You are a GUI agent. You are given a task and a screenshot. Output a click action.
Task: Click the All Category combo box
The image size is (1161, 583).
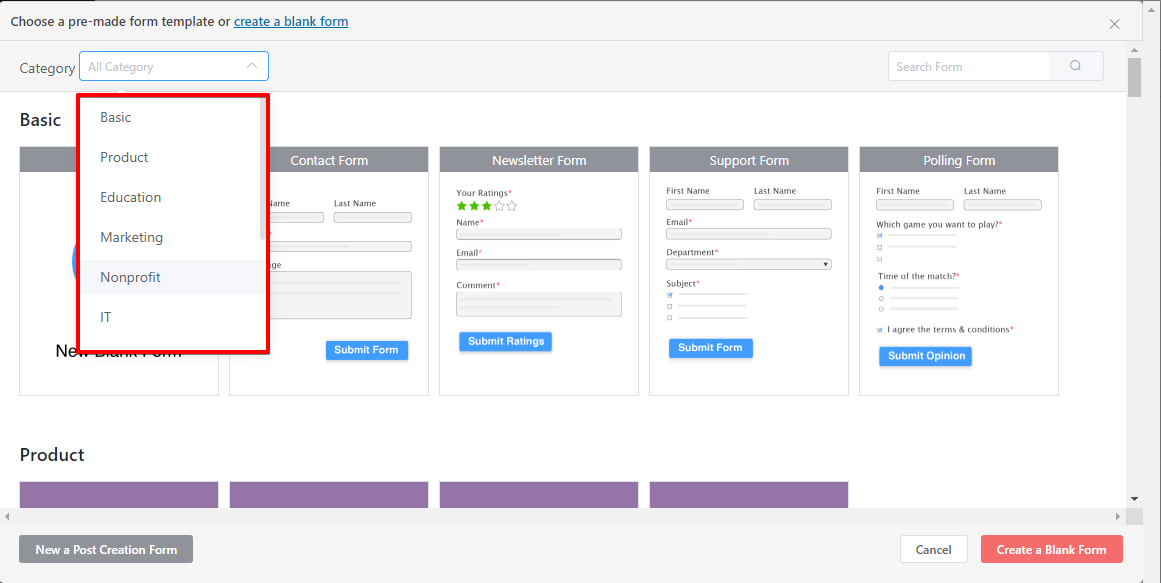[160, 65]
